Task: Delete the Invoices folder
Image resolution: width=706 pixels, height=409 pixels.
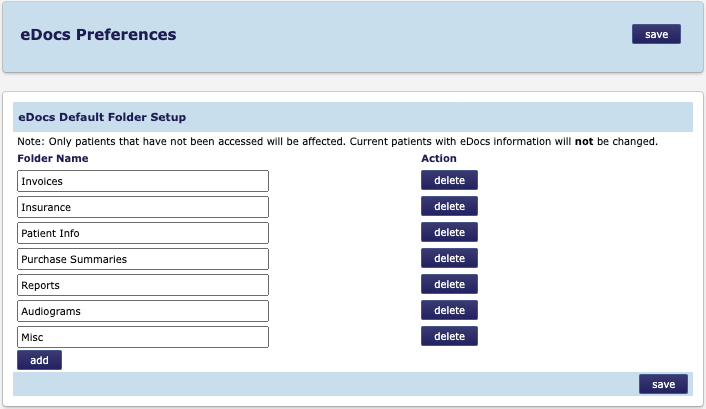Action: [x=449, y=181]
